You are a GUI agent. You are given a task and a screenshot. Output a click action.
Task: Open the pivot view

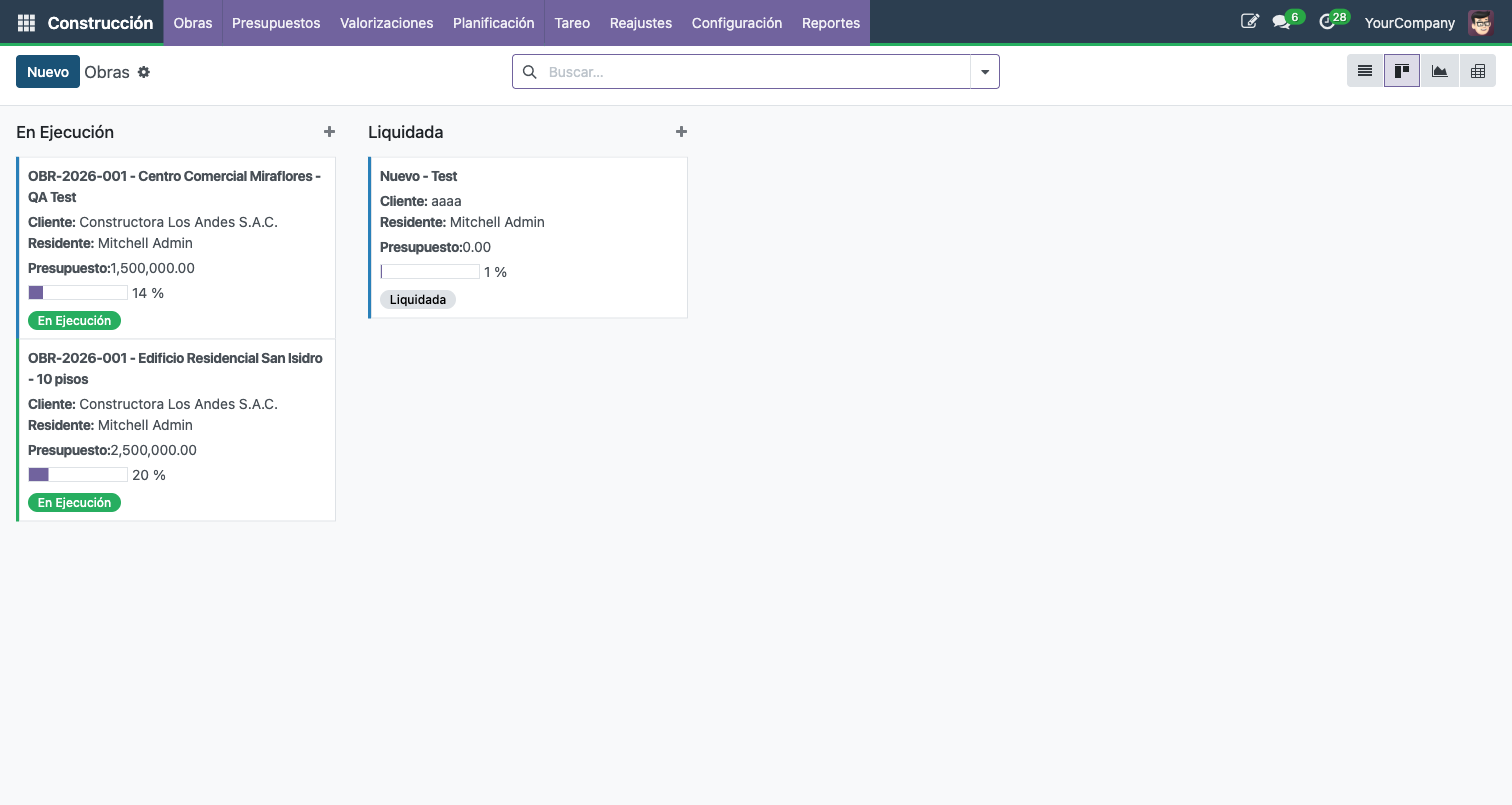(1478, 70)
